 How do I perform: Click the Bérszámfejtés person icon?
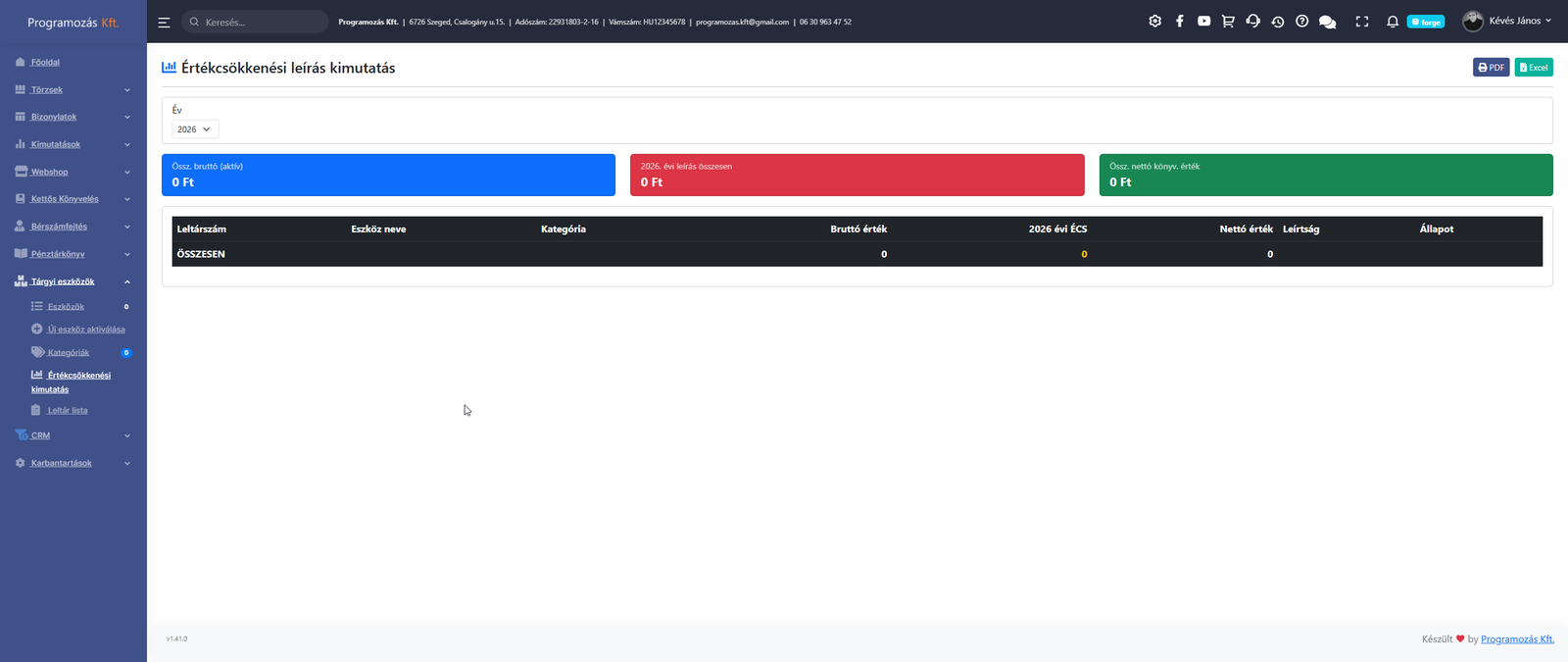(x=21, y=226)
